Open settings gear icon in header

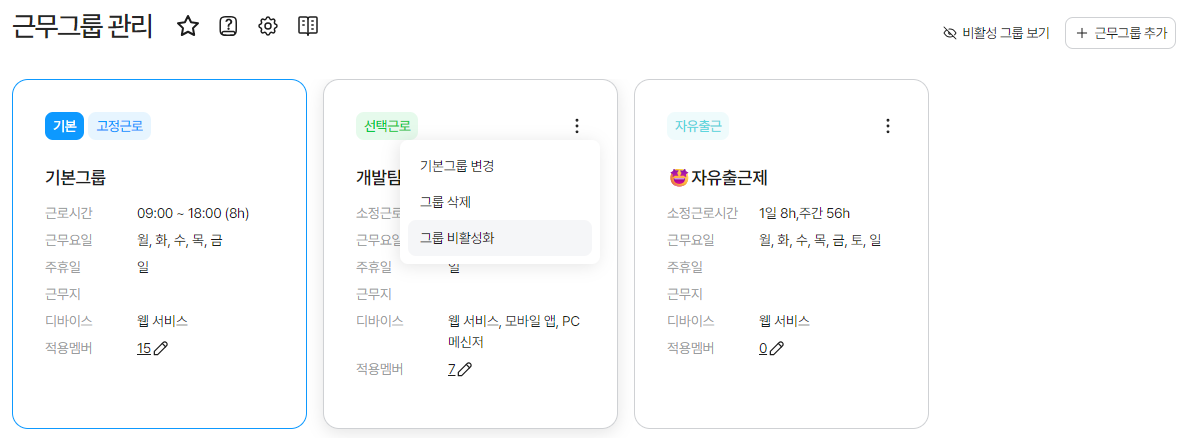[267, 27]
